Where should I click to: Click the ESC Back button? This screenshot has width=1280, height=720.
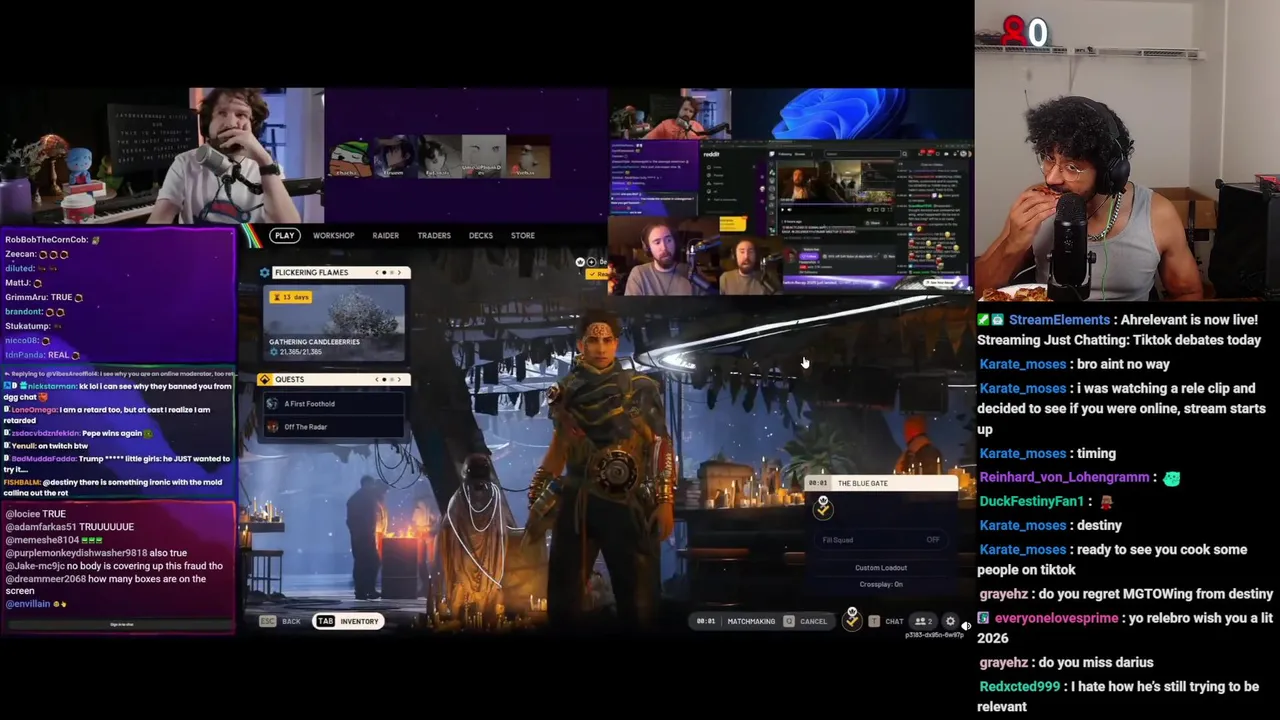tap(280, 621)
